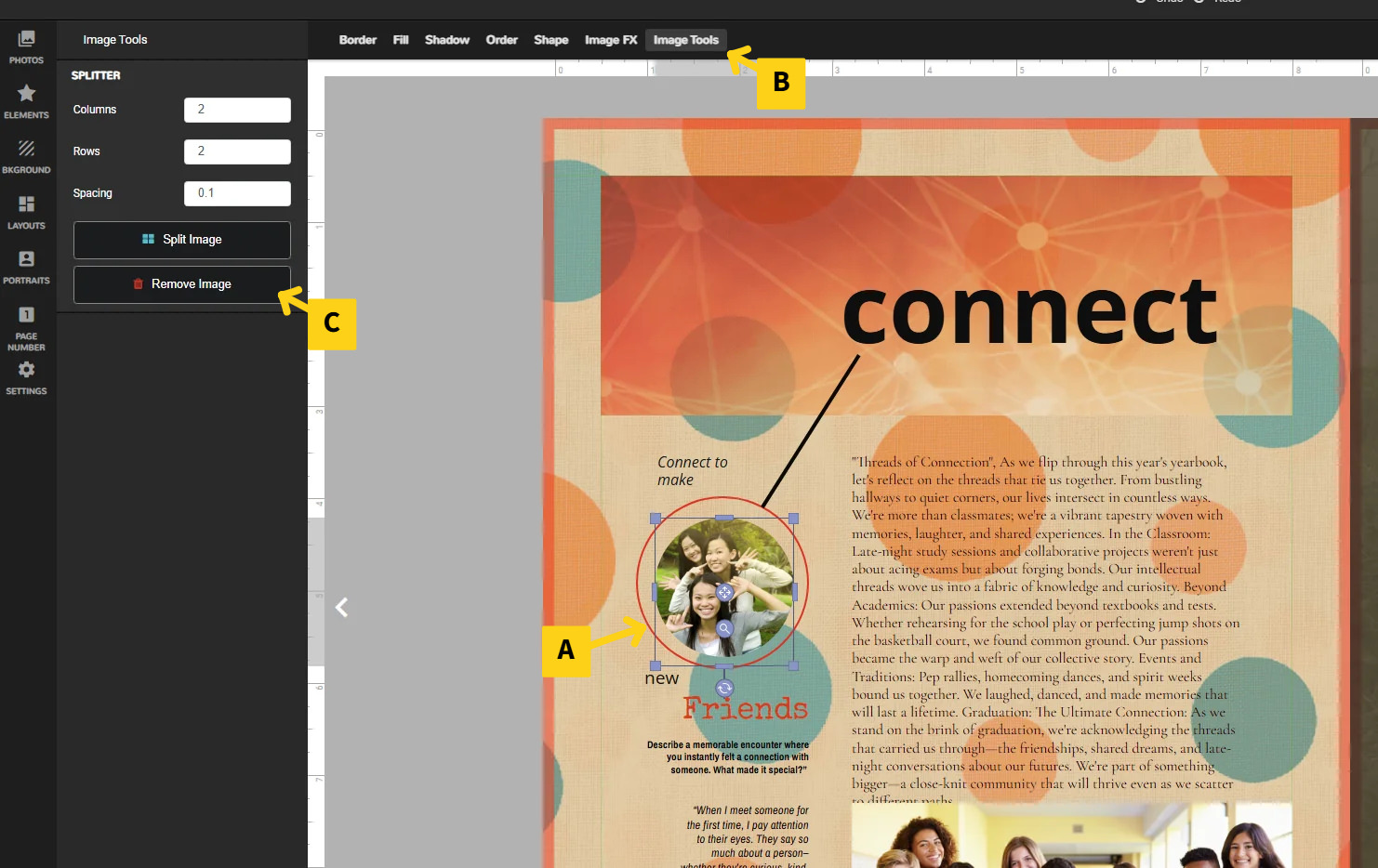Click the top-left resize handle of photo
Screen dimensions: 1378x868
pyautogui.click(x=656, y=519)
